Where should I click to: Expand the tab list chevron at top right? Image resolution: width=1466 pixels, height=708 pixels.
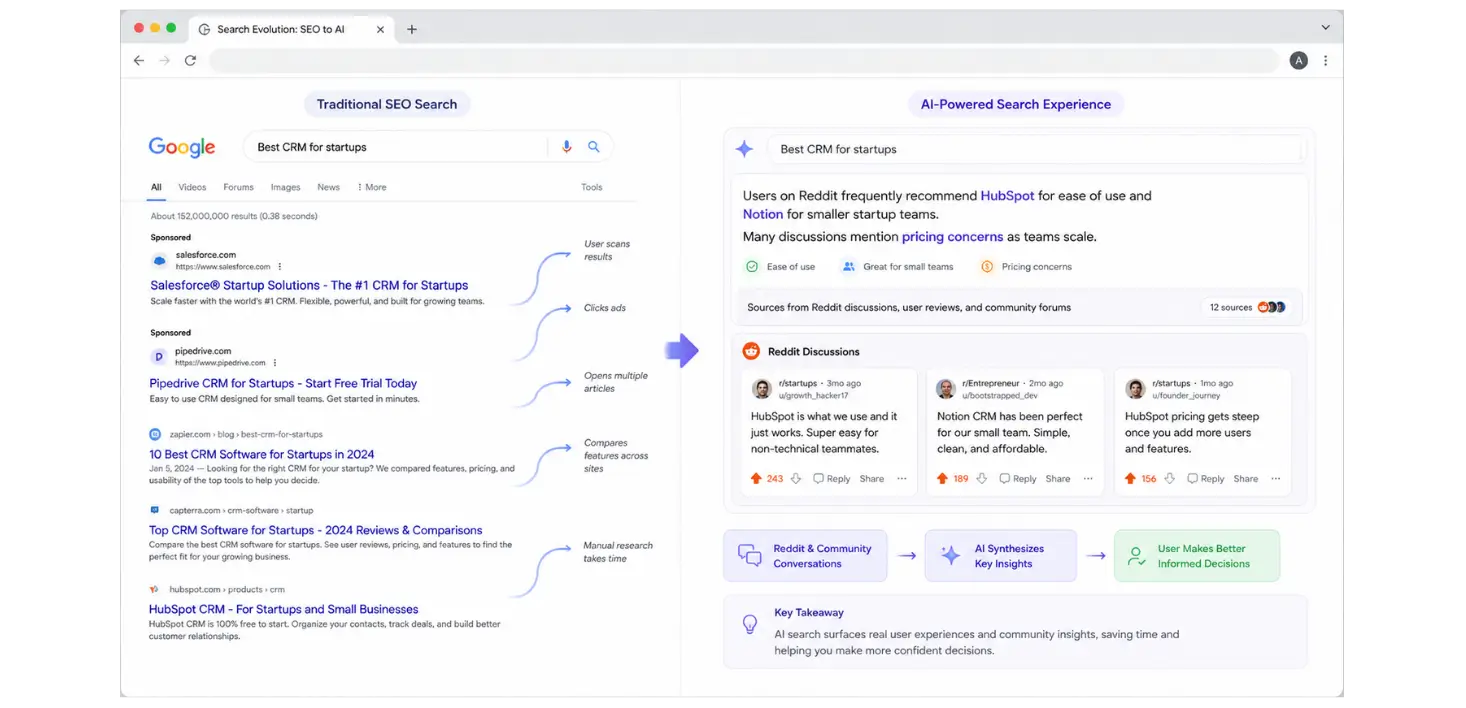1326,28
